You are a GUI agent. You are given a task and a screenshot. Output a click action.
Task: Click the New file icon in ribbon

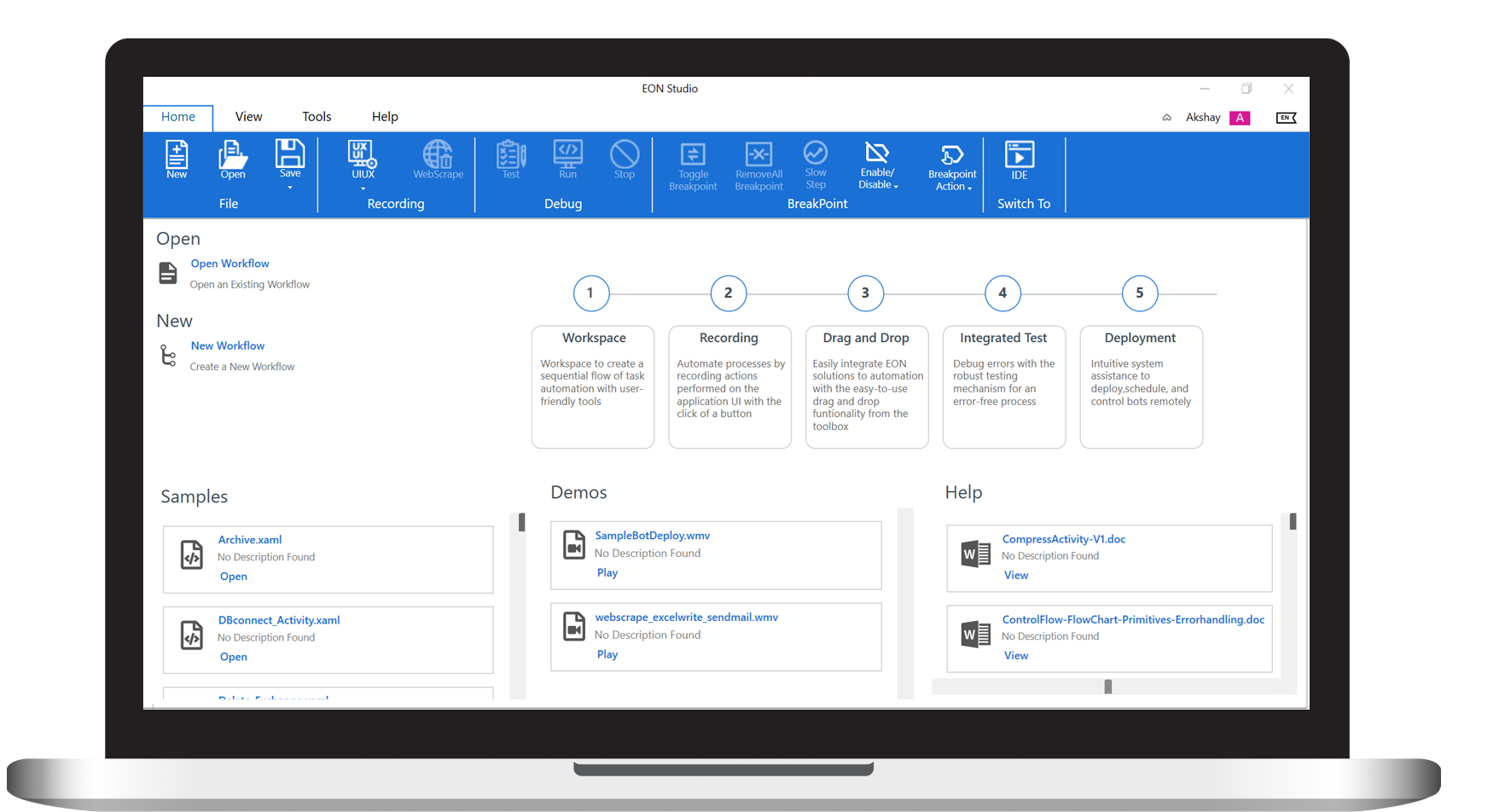tap(177, 159)
